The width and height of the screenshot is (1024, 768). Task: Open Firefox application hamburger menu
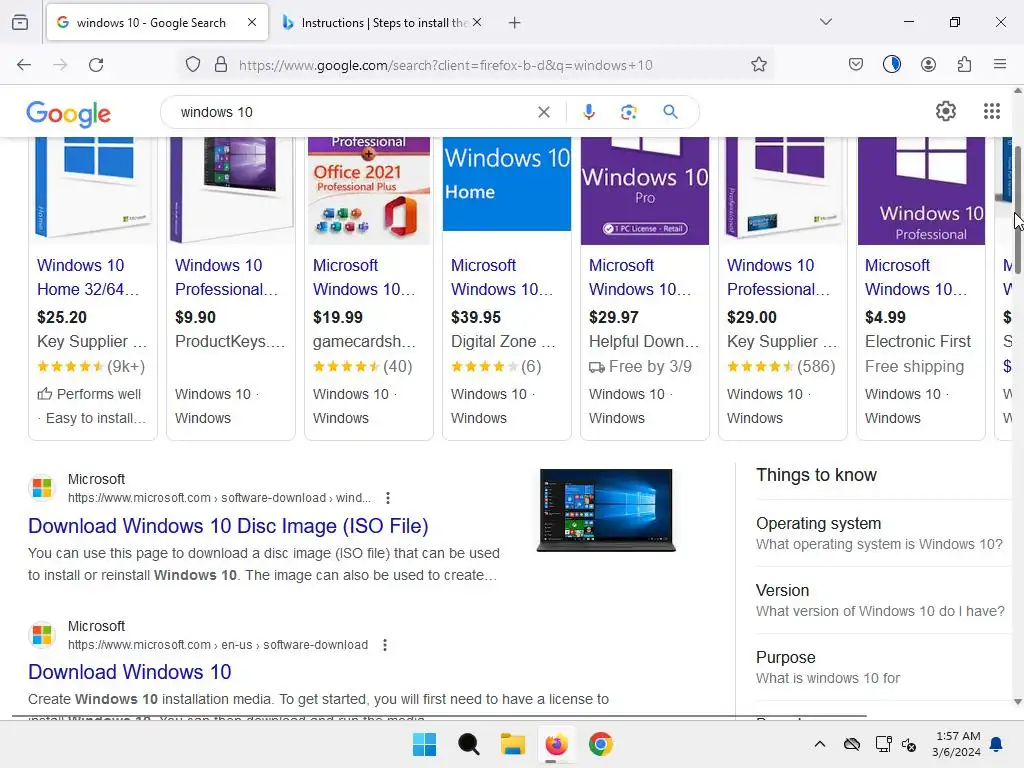(x=1000, y=65)
